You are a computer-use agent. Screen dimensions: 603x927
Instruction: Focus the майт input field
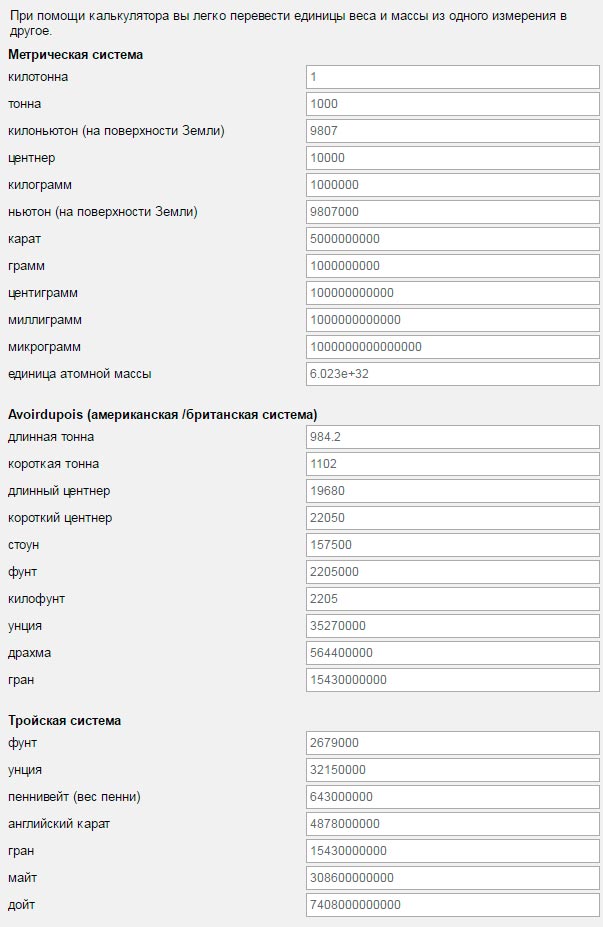pyautogui.click(x=453, y=878)
